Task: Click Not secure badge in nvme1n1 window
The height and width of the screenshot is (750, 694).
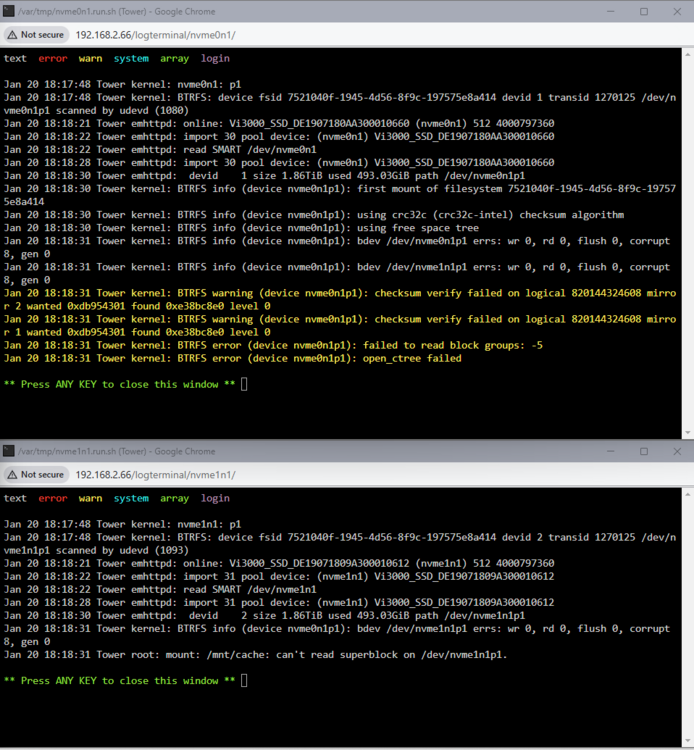Action: tap(36, 474)
